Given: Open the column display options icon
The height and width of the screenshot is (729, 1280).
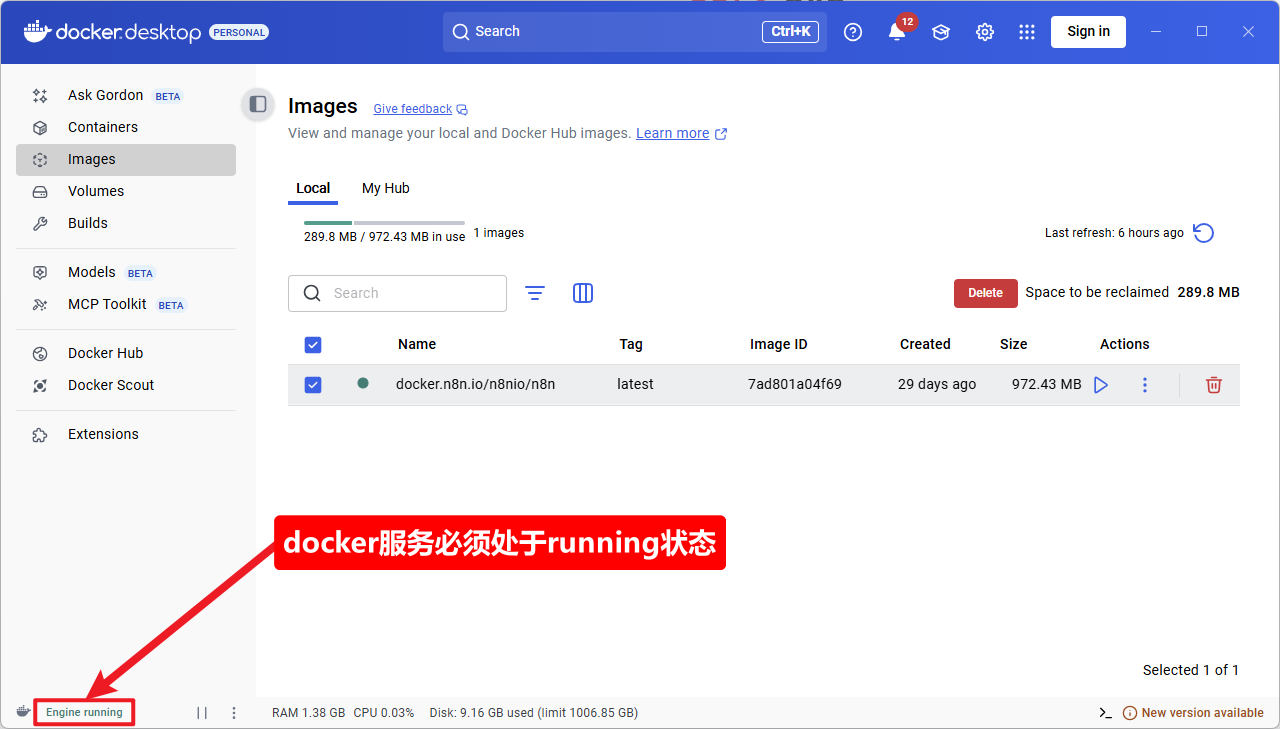Looking at the screenshot, I should tap(583, 293).
